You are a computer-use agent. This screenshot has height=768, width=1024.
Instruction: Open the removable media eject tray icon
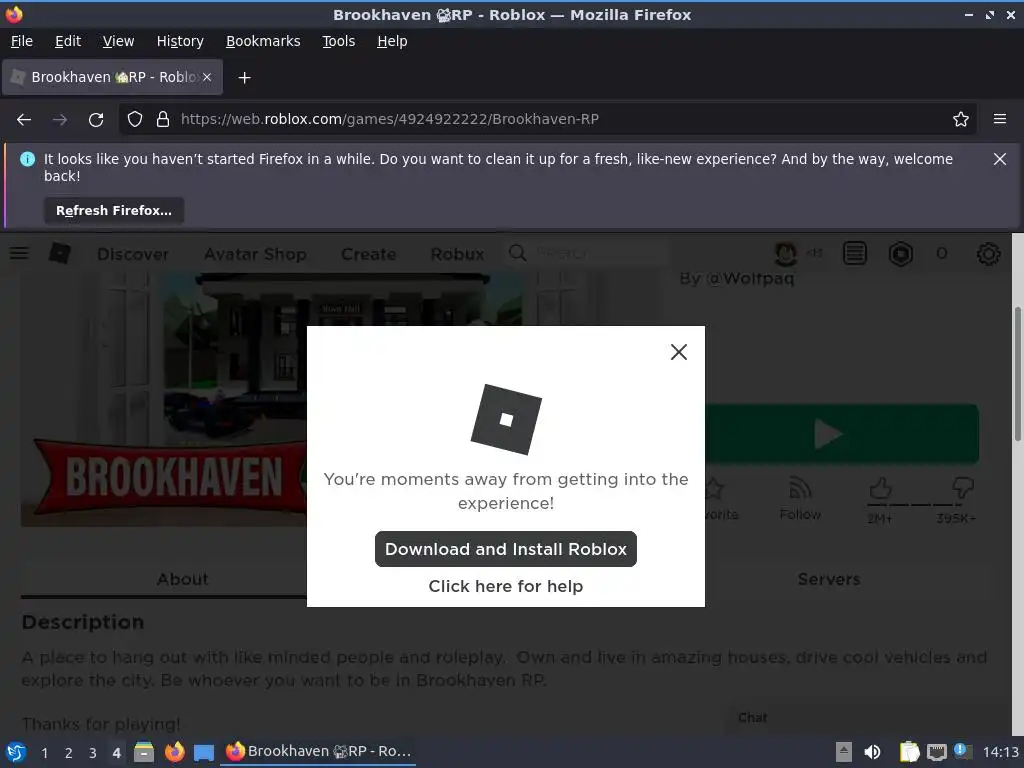click(843, 752)
